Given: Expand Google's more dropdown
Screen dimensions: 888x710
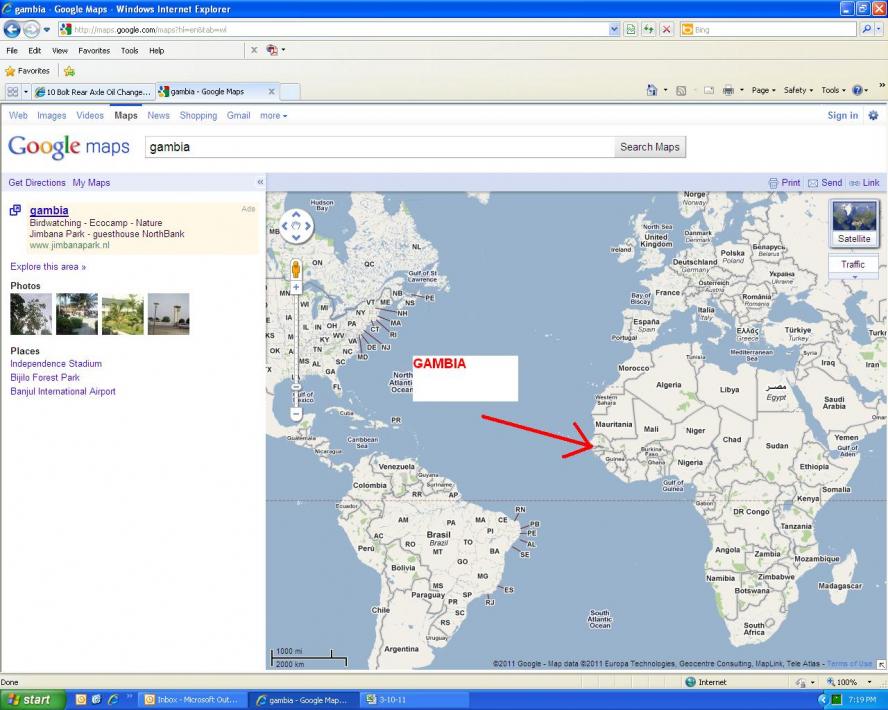Looking at the screenshot, I should (x=274, y=116).
